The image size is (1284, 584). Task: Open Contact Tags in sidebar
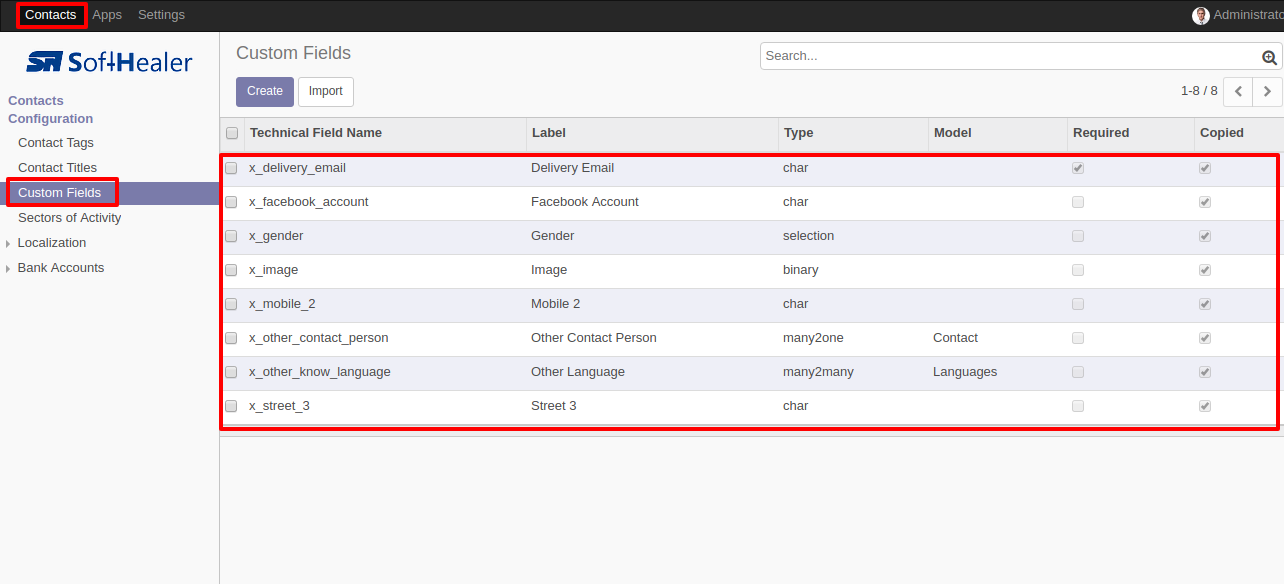click(x=56, y=143)
